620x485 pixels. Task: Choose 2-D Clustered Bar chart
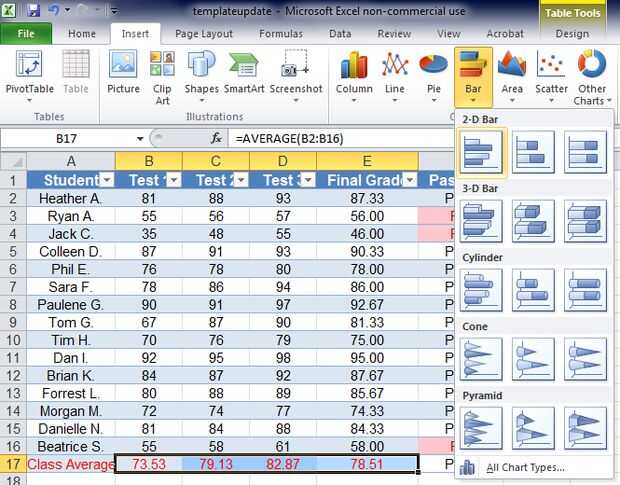pos(481,152)
